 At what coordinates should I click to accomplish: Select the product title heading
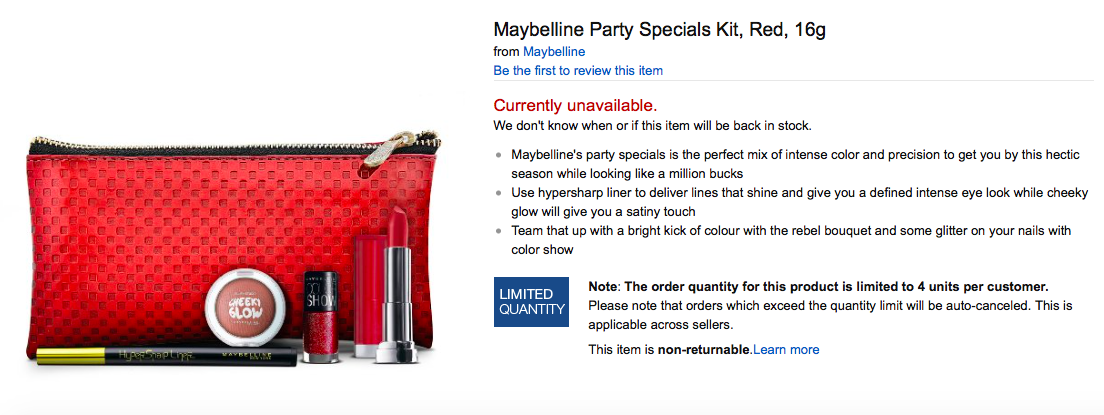659,28
